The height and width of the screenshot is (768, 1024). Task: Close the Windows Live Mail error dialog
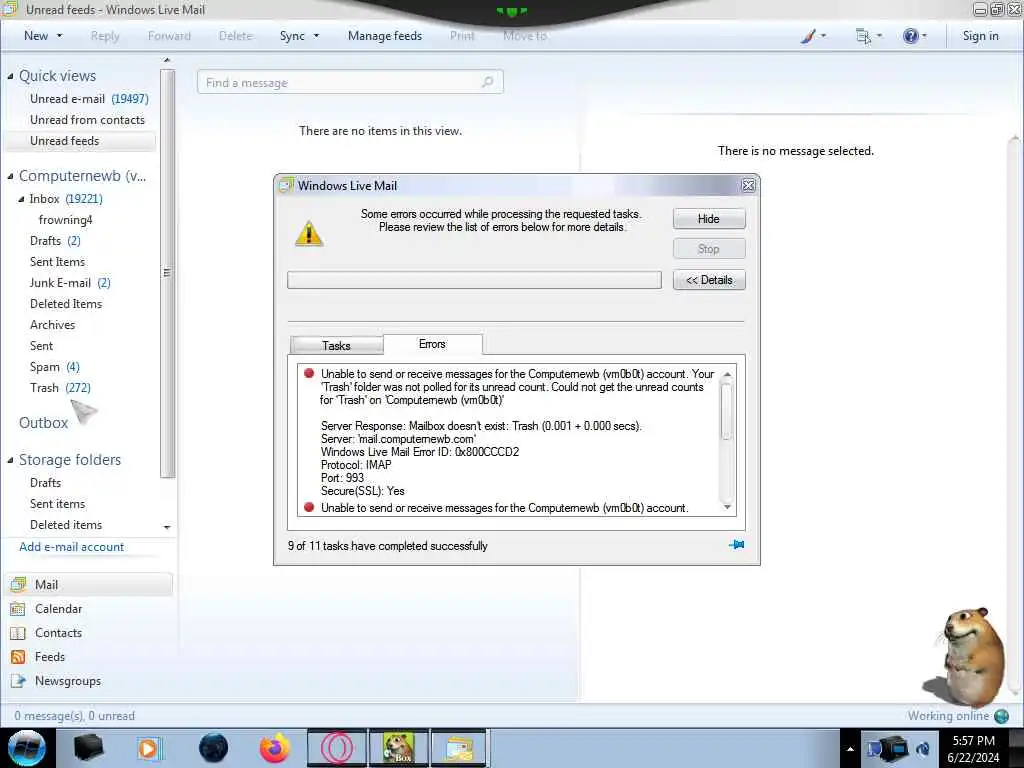pyautogui.click(x=748, y=185)
